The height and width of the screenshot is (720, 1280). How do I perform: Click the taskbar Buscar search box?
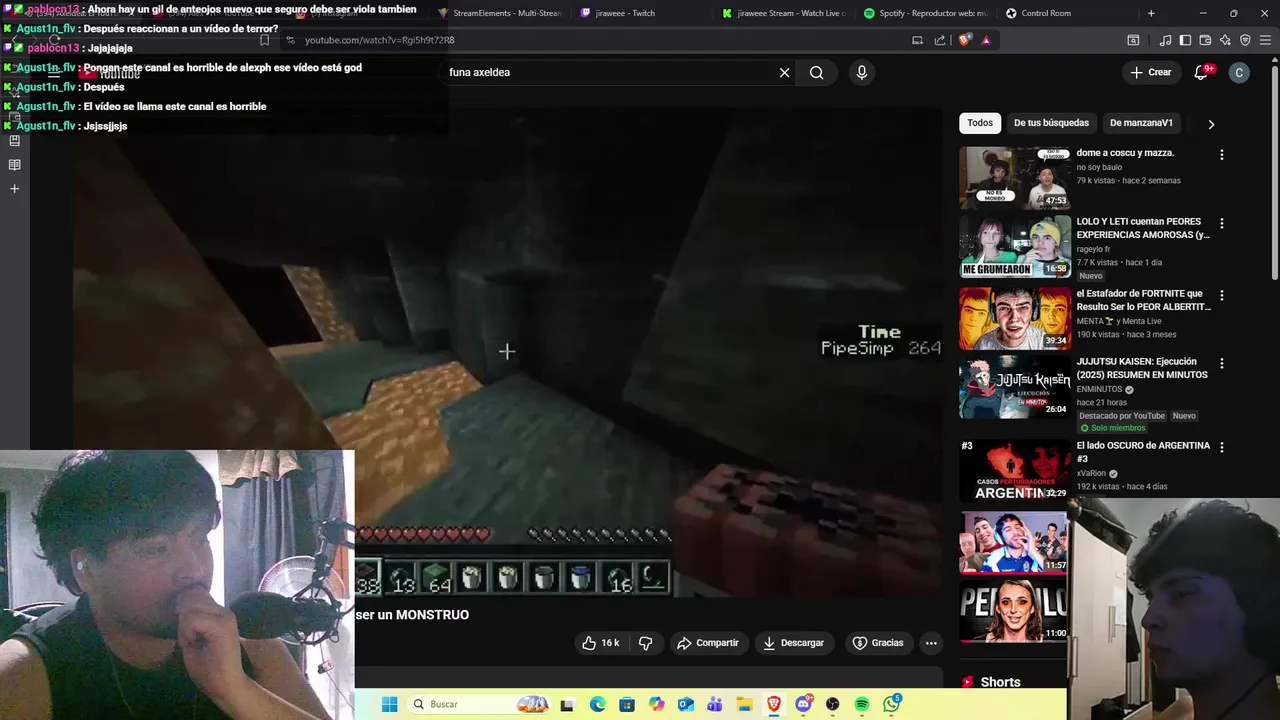pos(480,704)
